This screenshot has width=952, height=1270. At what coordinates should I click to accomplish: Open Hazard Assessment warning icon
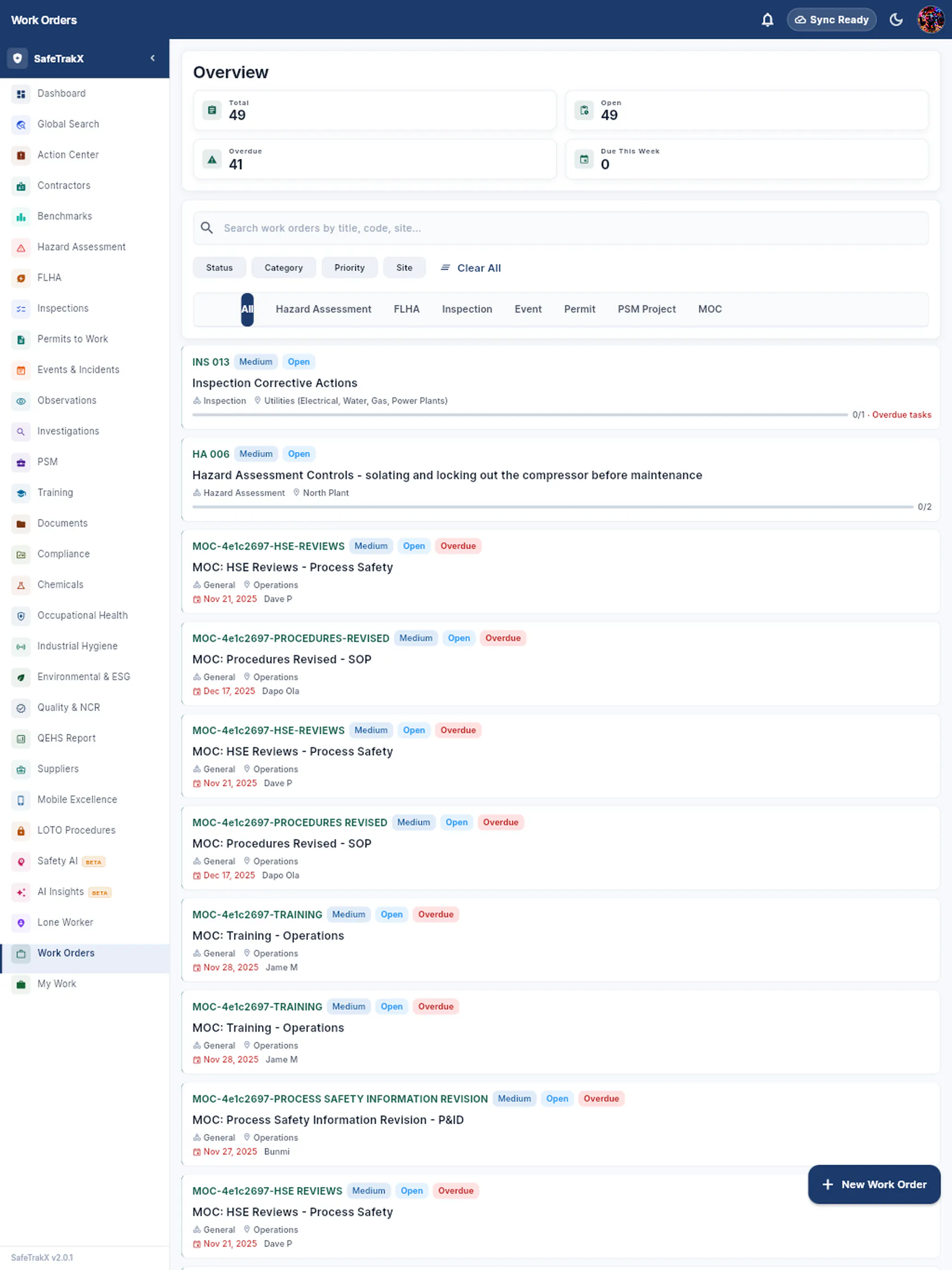(21, 247)
